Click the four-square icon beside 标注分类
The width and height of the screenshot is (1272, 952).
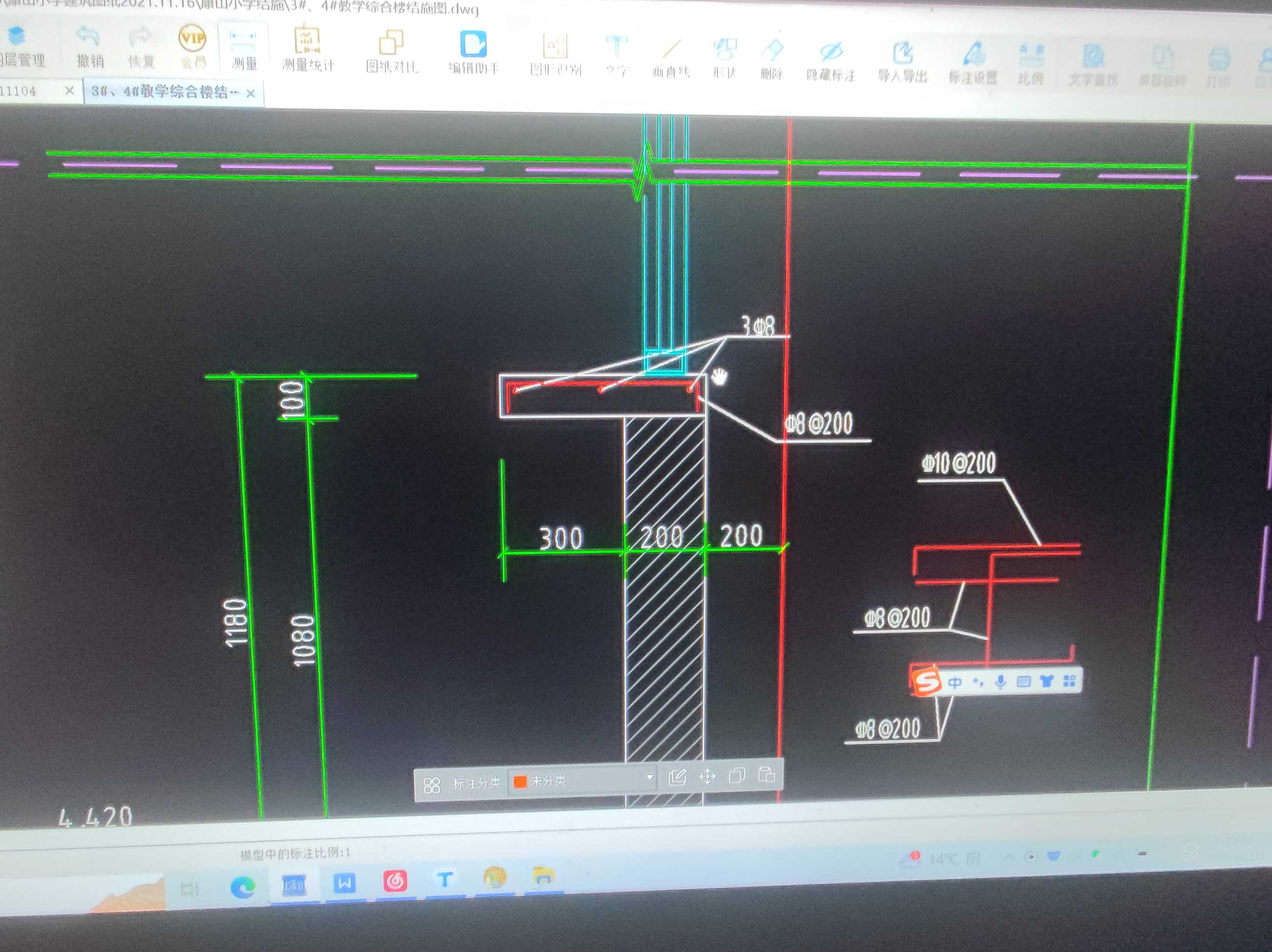point(431,785)
